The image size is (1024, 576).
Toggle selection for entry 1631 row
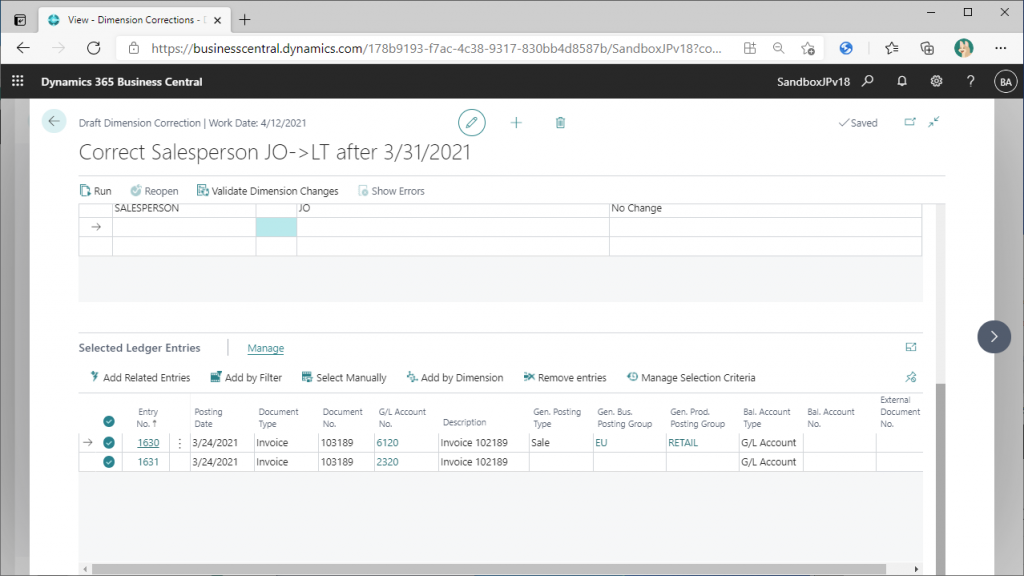(x=109, y=462)
